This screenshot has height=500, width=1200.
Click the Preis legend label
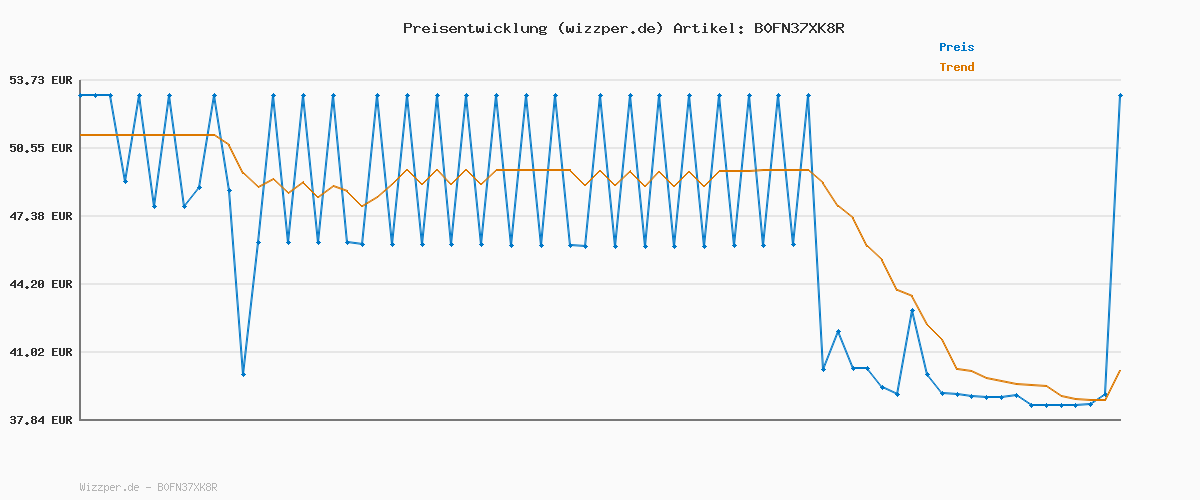click(x=956, y=47)
